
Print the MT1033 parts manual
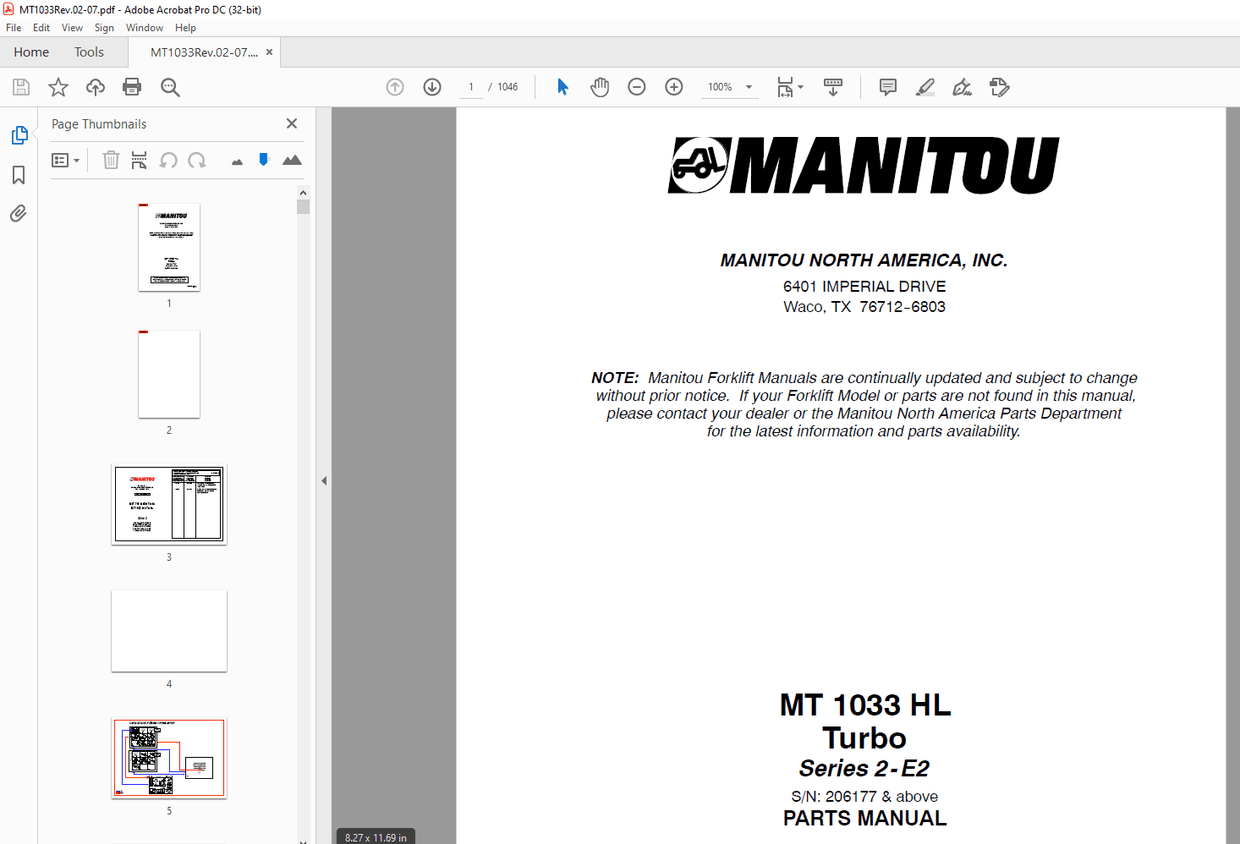(x=131, y=87)
